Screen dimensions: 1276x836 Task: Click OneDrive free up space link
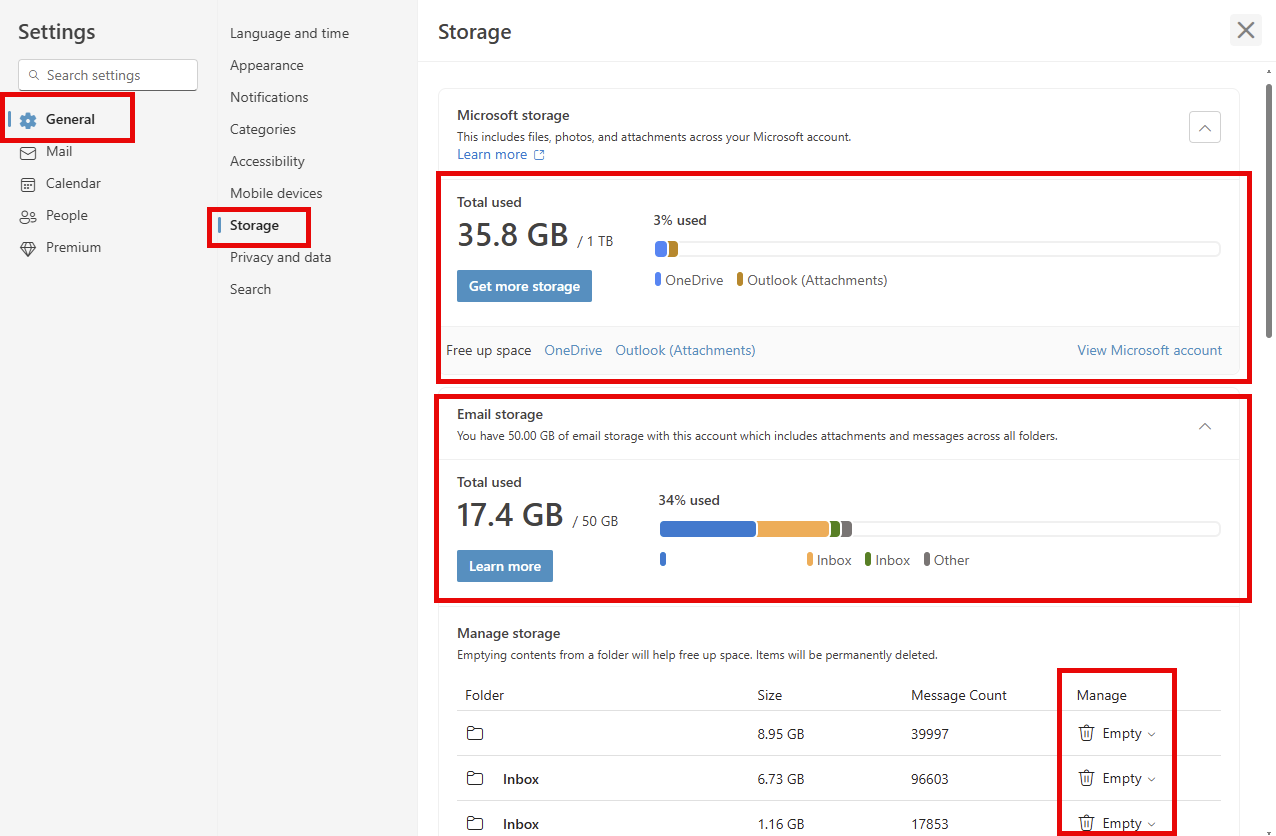(x=573, y=350)
